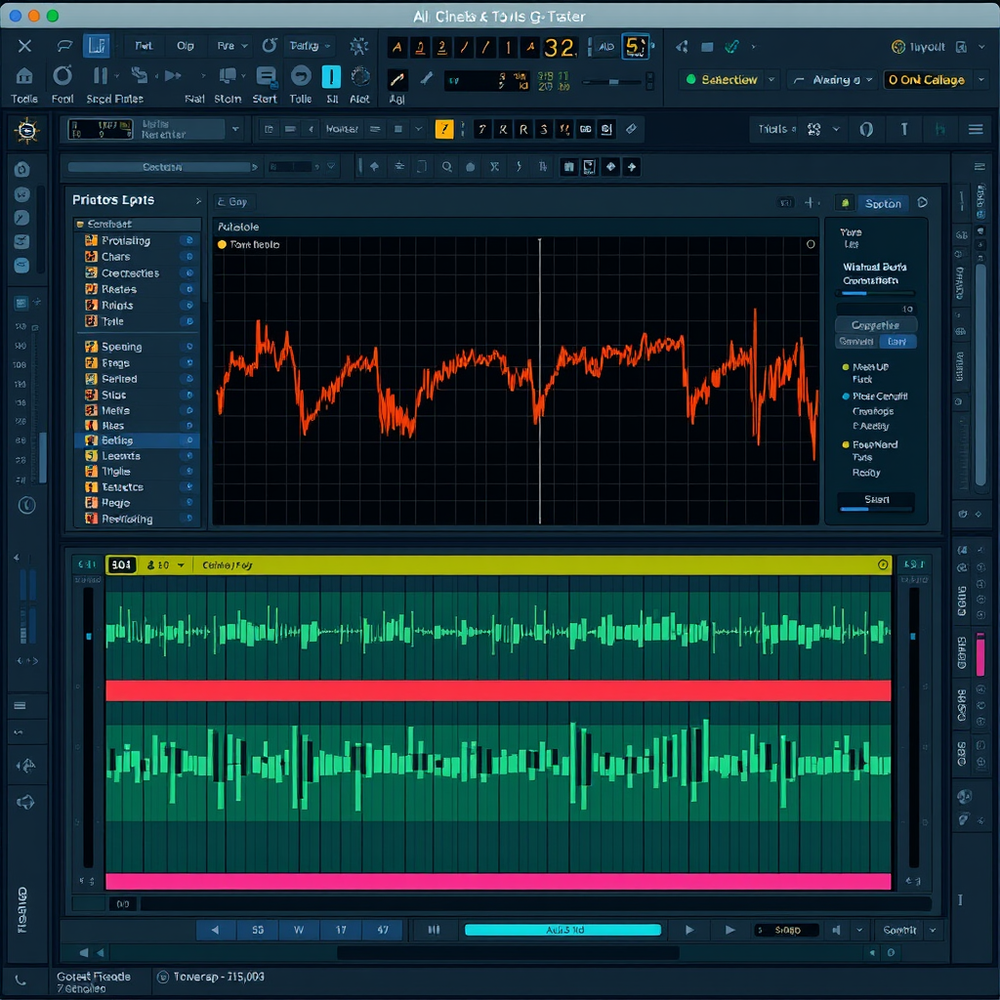Switch to the Spoton tab in the right panel
1000x1000 pixels.
(883, 203)
